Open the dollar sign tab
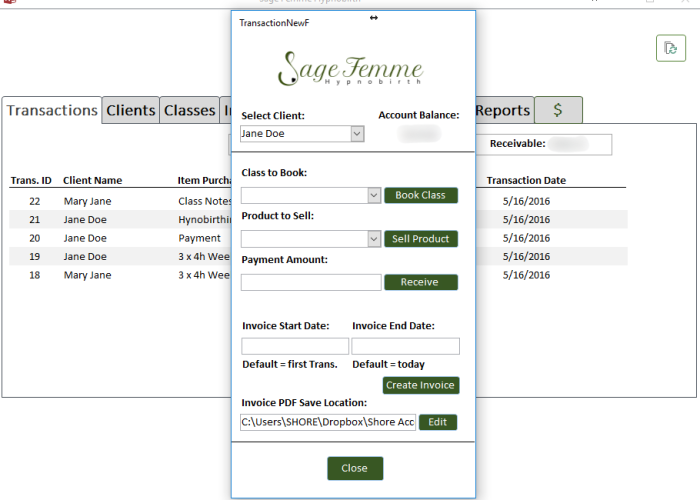The width and height of the screenshot is (700, 500). point(557,110)
